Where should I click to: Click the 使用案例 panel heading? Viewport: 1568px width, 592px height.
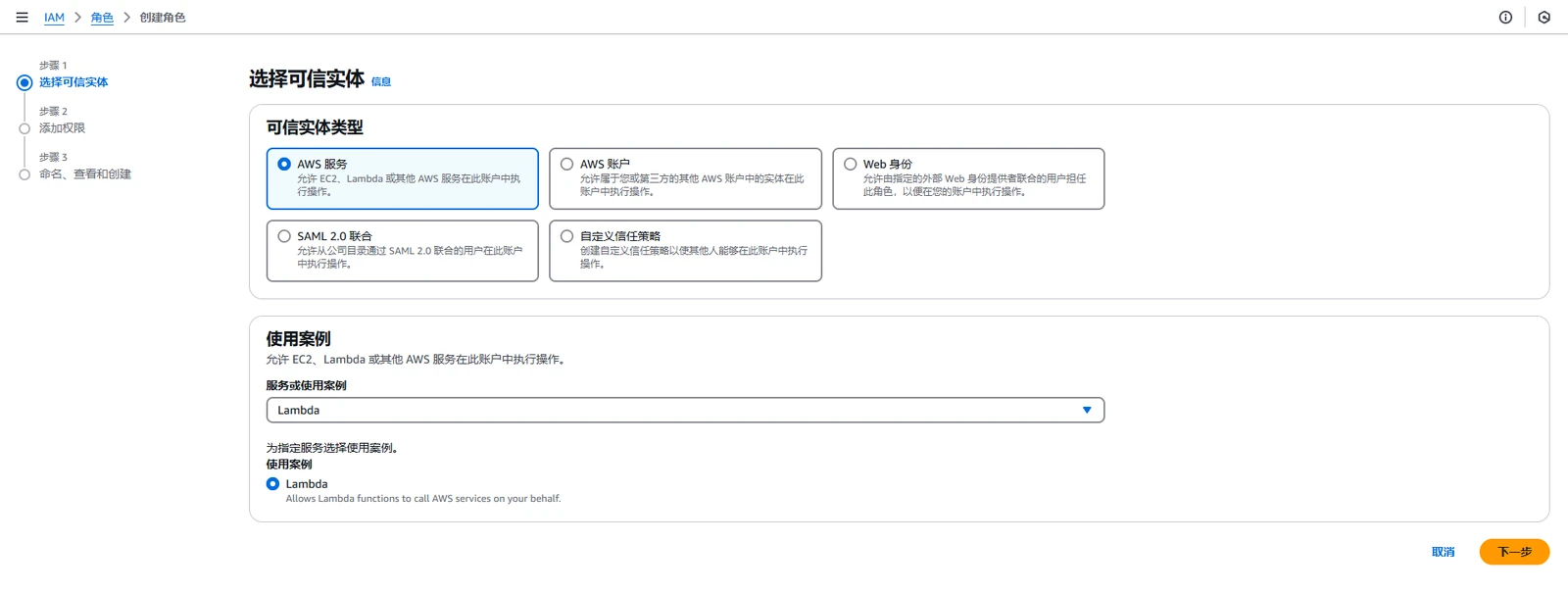tap(298, 339)
